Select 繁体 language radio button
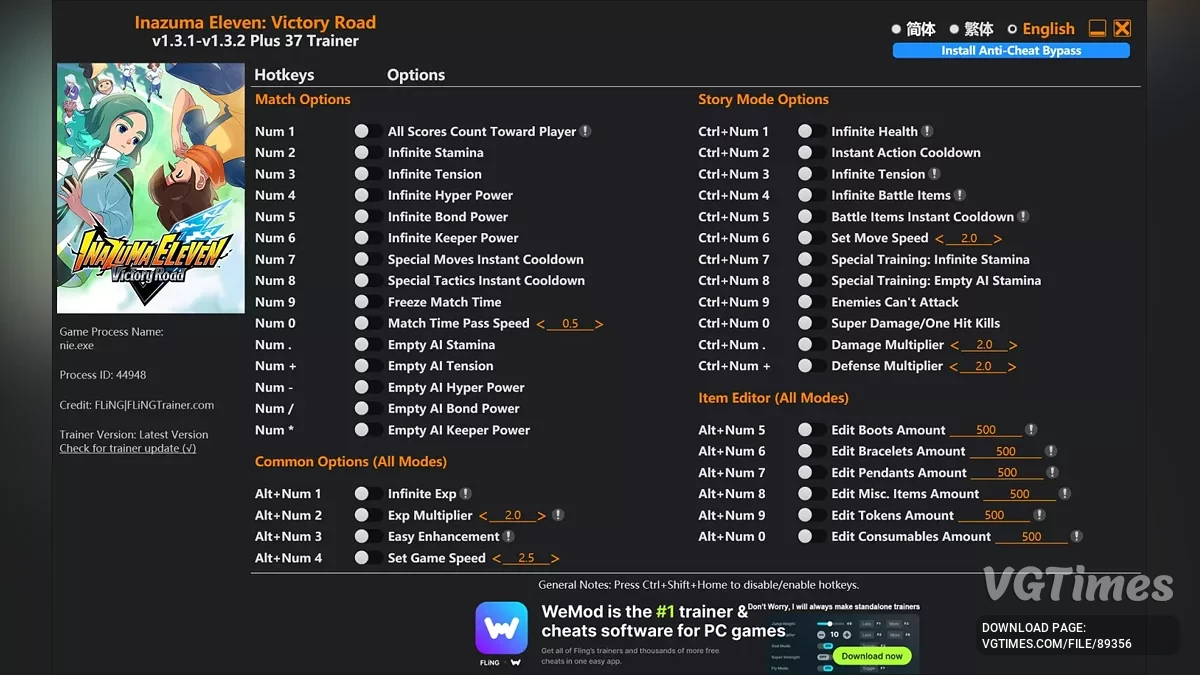 [x=954, y=29]
